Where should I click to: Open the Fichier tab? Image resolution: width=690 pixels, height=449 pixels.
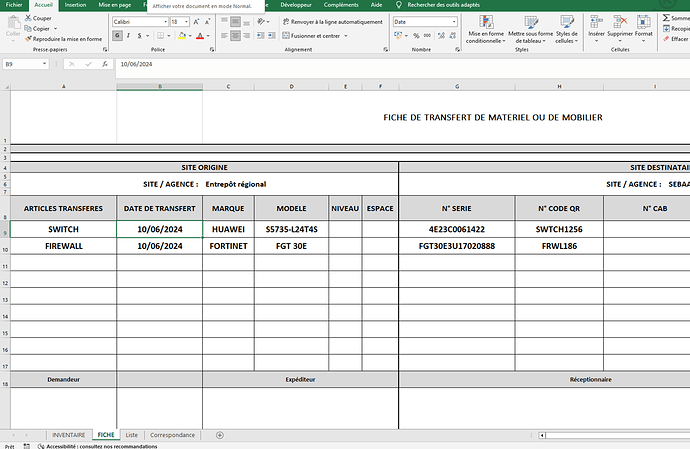click(14, 5)
